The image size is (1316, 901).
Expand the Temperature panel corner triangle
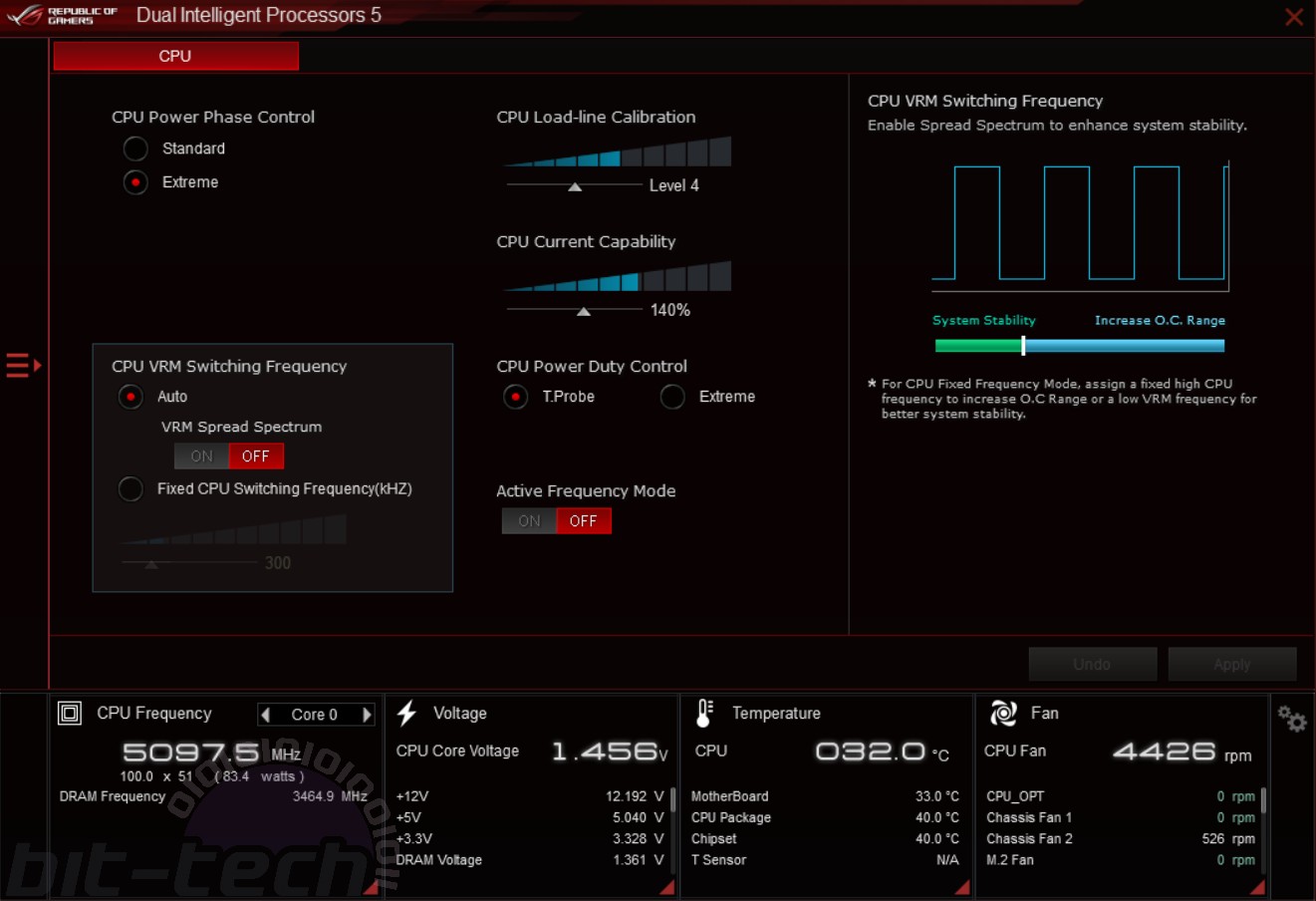pos(962,887)
